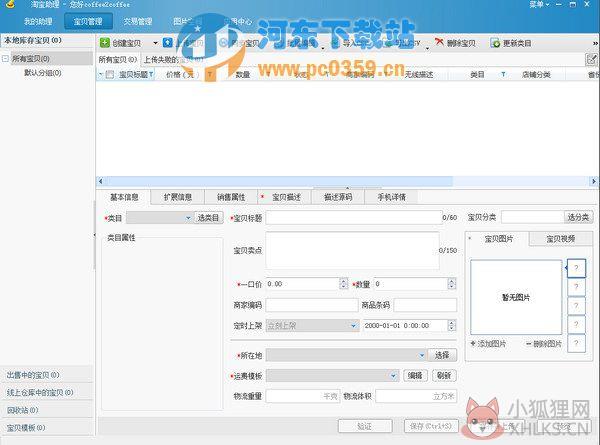Switch to 交易管理 tab
This screenshot has width=600, height=445.
pos(138,21)
